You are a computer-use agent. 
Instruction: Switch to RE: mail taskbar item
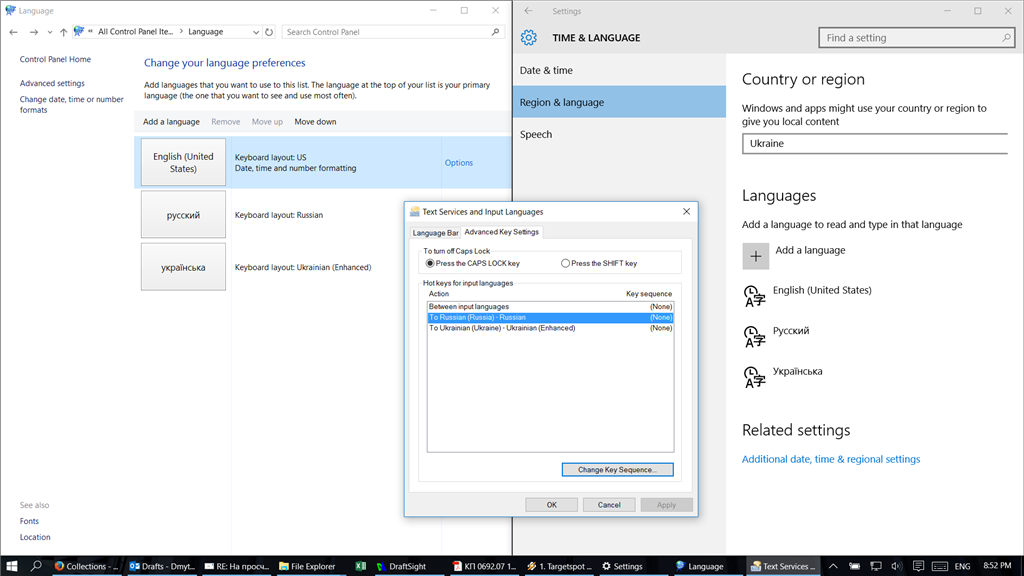click(237, 566)
